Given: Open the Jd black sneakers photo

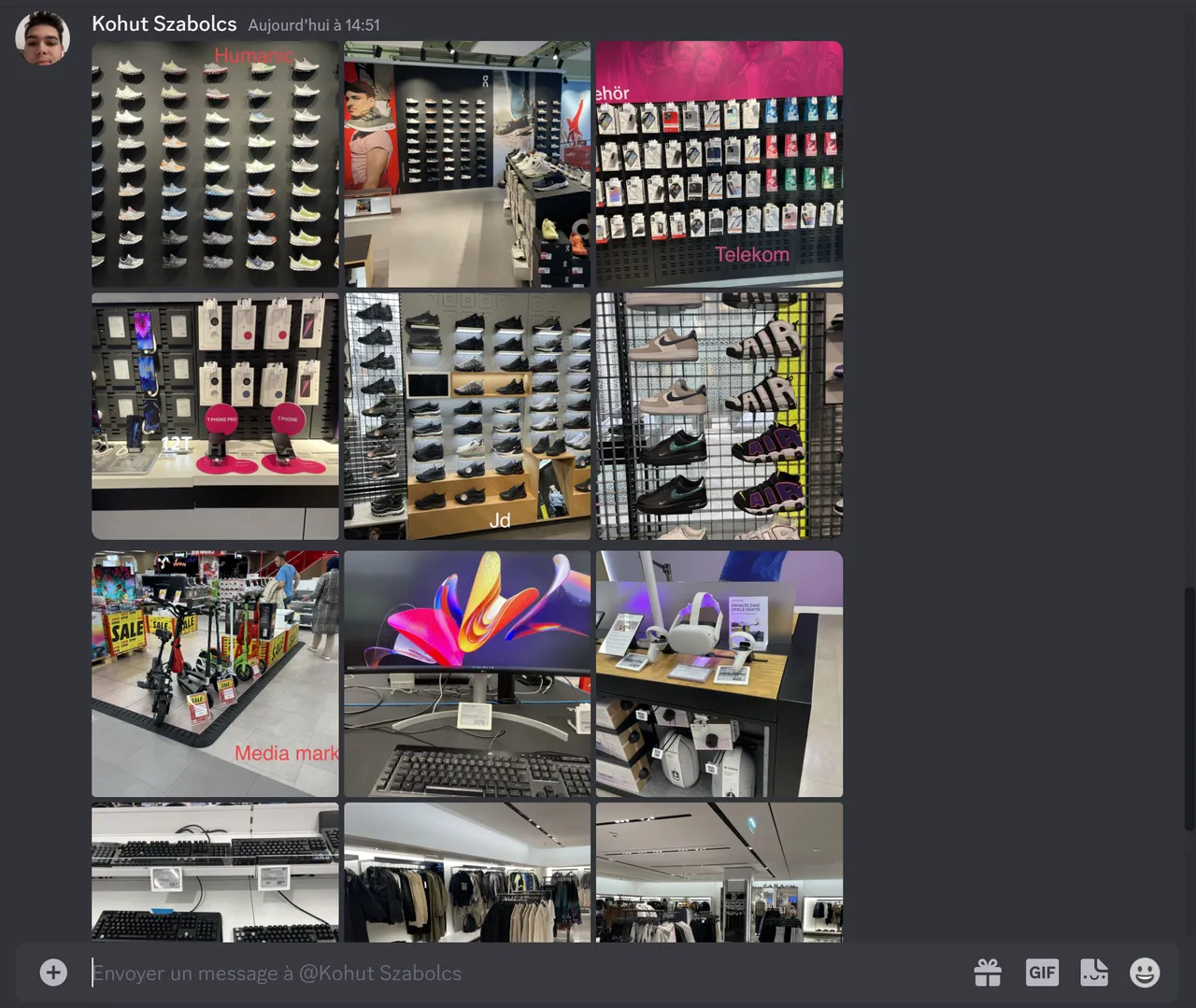Looking at the screenshot, I should coord(467,417).
